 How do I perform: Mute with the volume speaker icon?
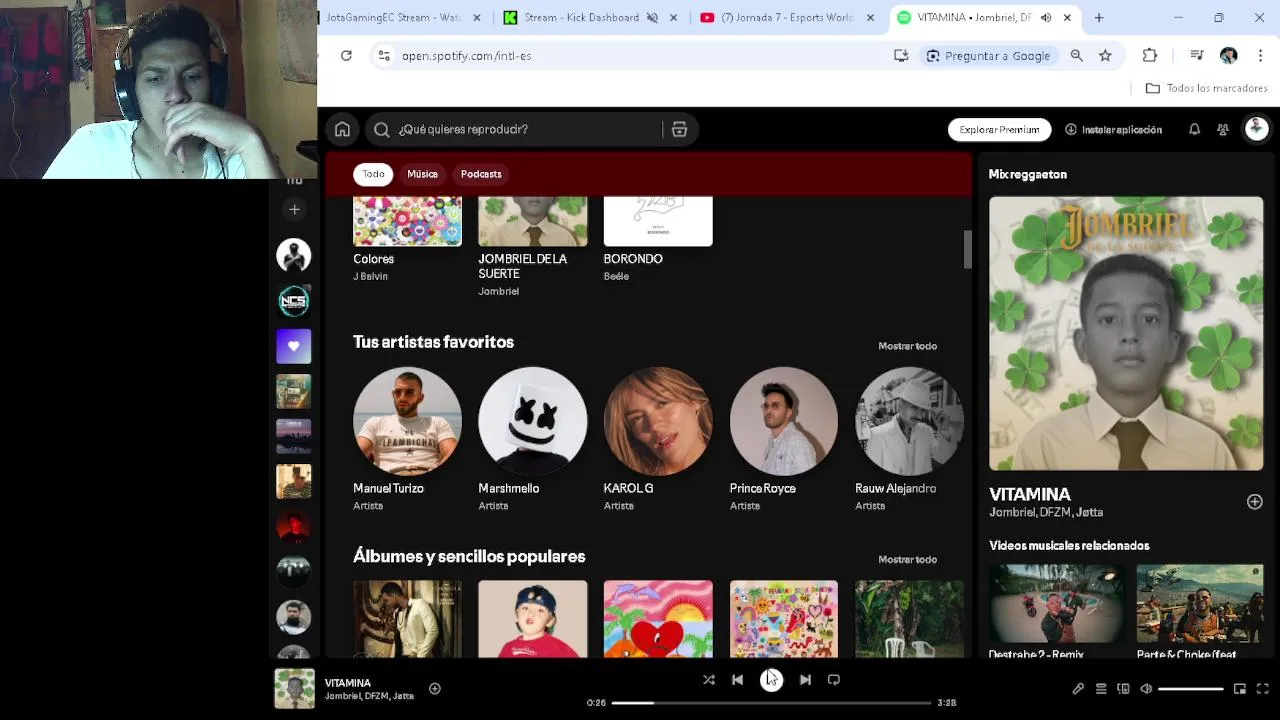coord(1146,689)
